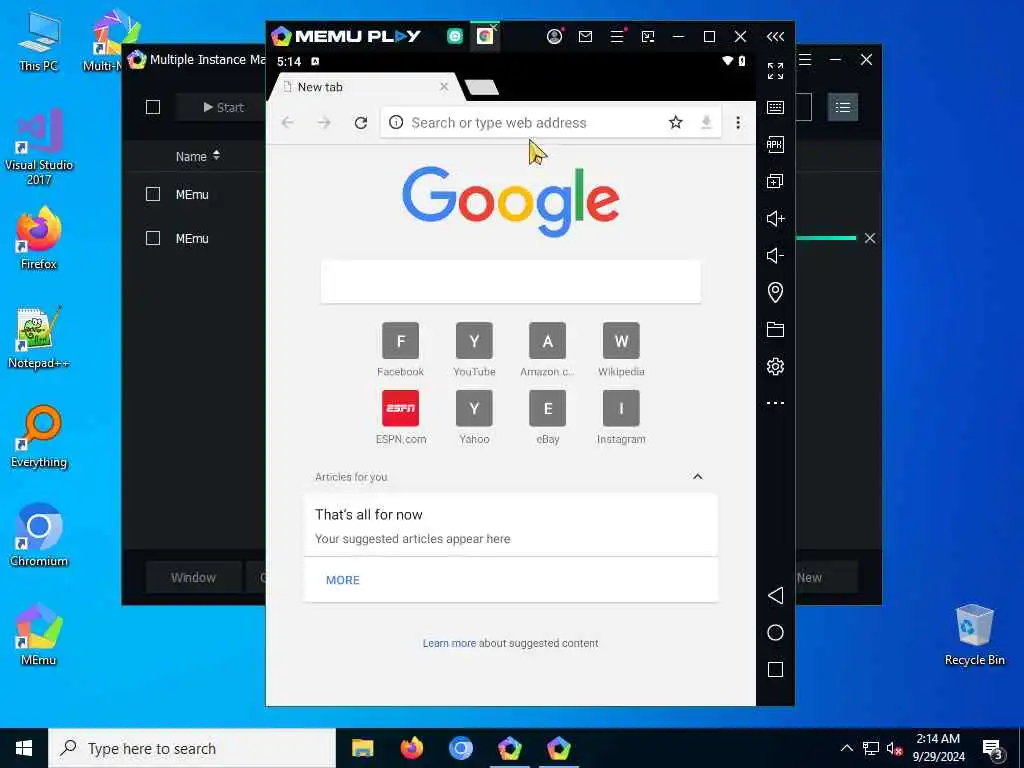Open the GPS location pin icon

pyautogui.click(x=775, y=292)
